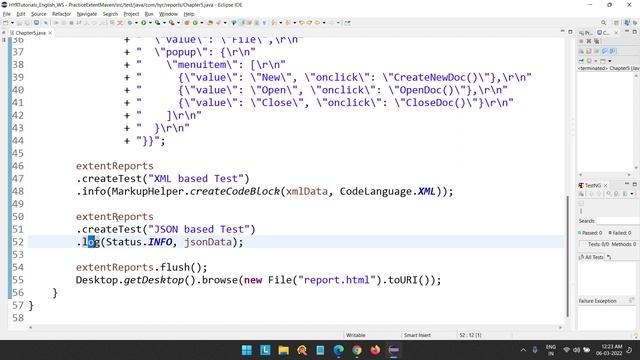Expand the external tools dropdown arrow
The image size is (640, 360).
(178, 22)
